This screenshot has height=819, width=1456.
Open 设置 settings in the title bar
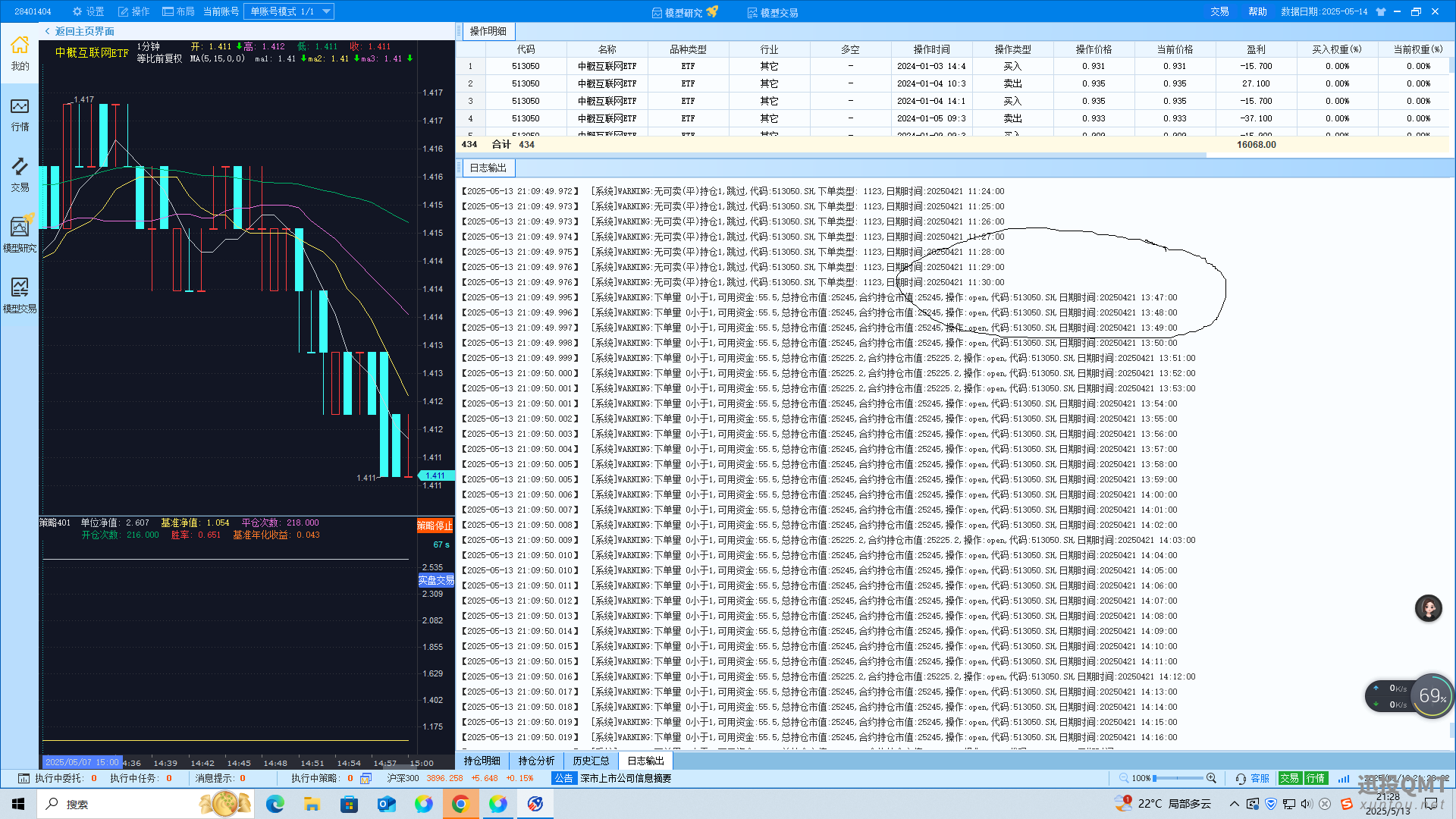point(88,11)
